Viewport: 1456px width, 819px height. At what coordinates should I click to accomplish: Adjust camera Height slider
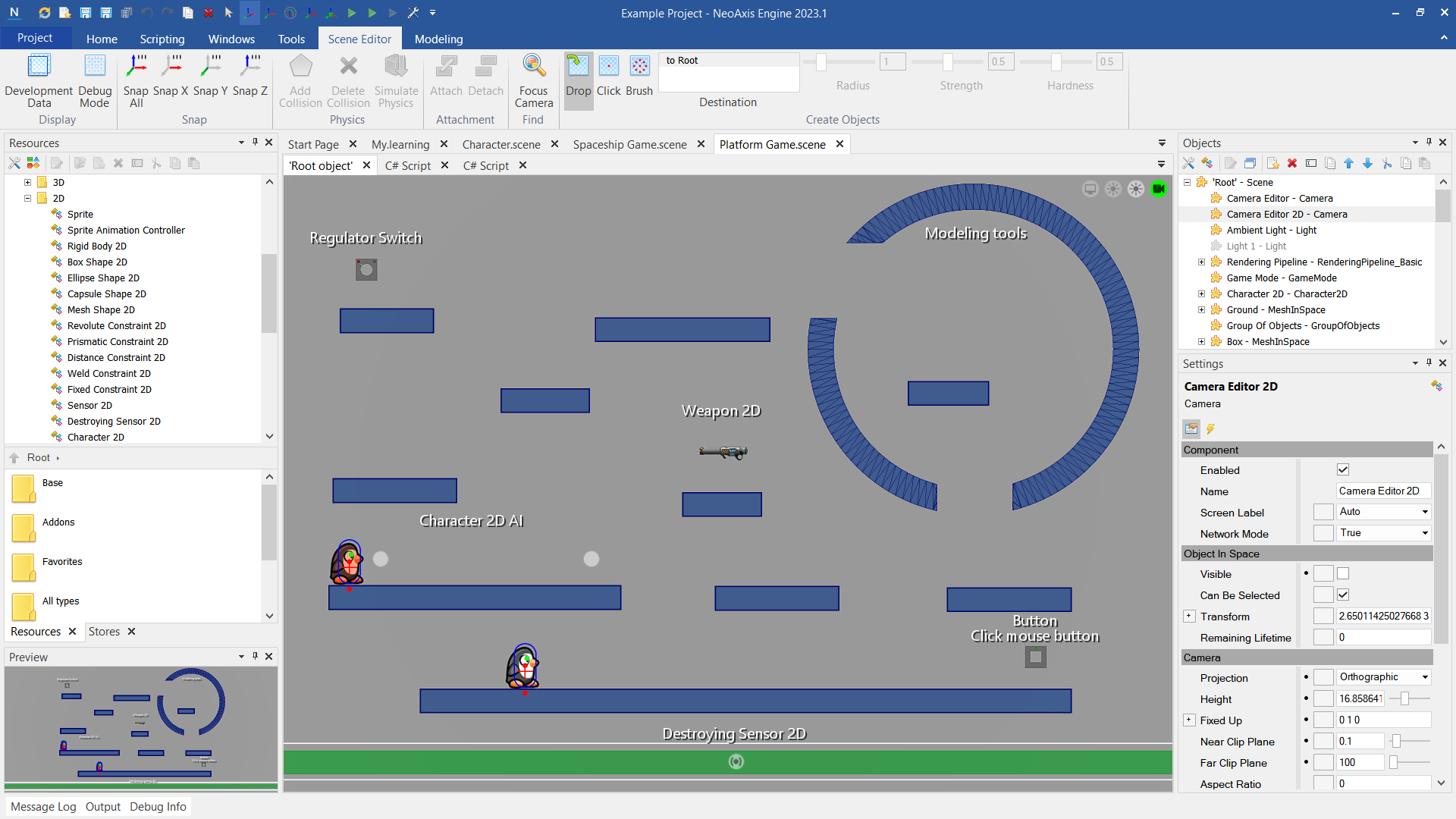click(x=1404, y=698)
